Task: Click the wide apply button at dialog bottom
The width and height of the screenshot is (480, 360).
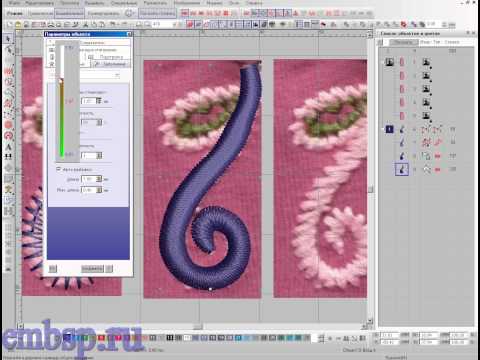Action: tap(93, 269)
